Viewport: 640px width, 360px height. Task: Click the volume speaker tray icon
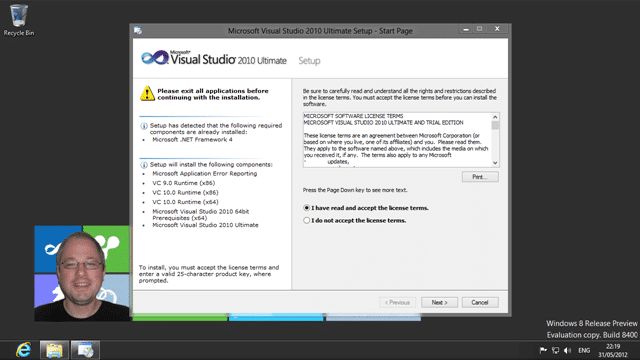(x=567, y=350)
